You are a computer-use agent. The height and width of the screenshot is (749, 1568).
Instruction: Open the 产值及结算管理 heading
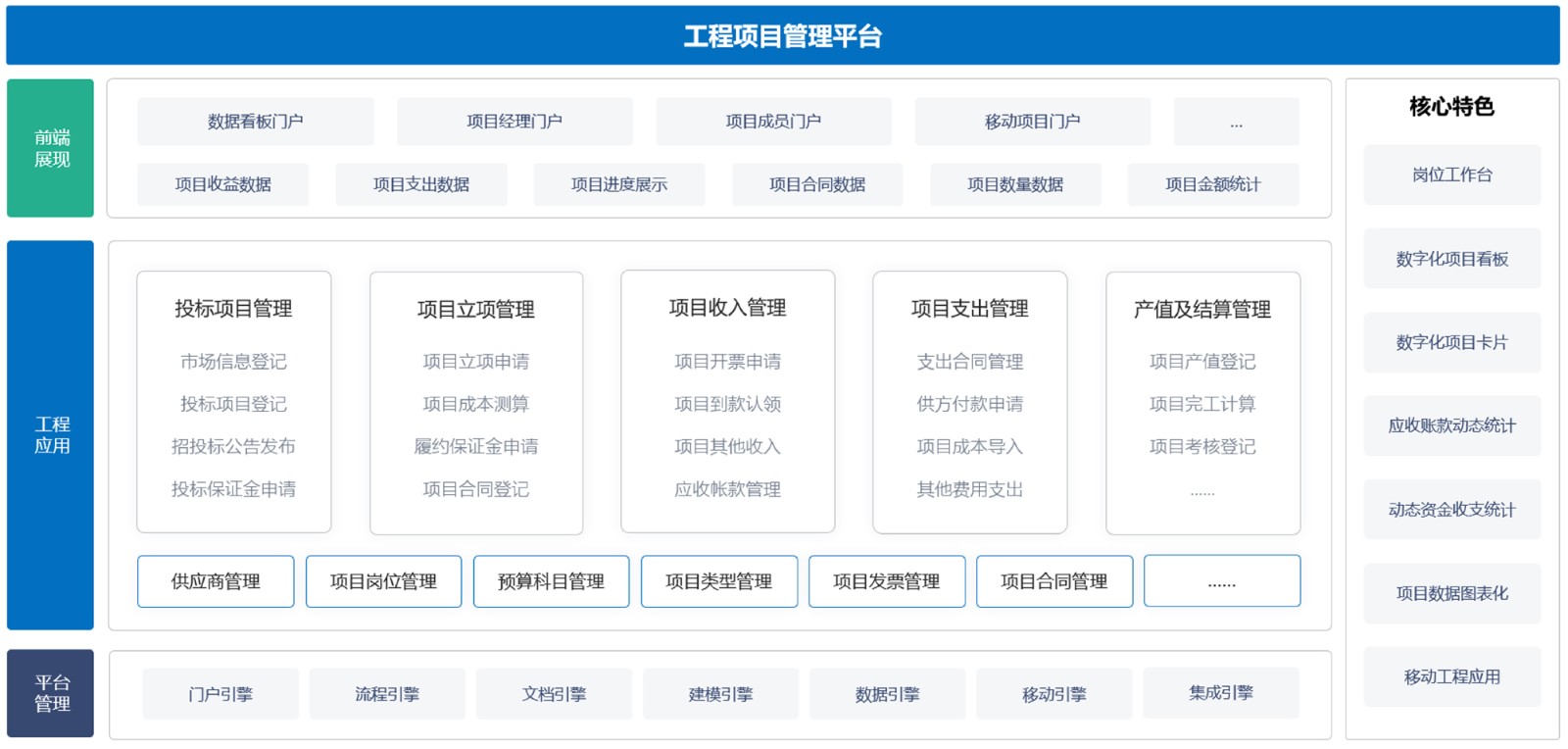pos(1202,310)
